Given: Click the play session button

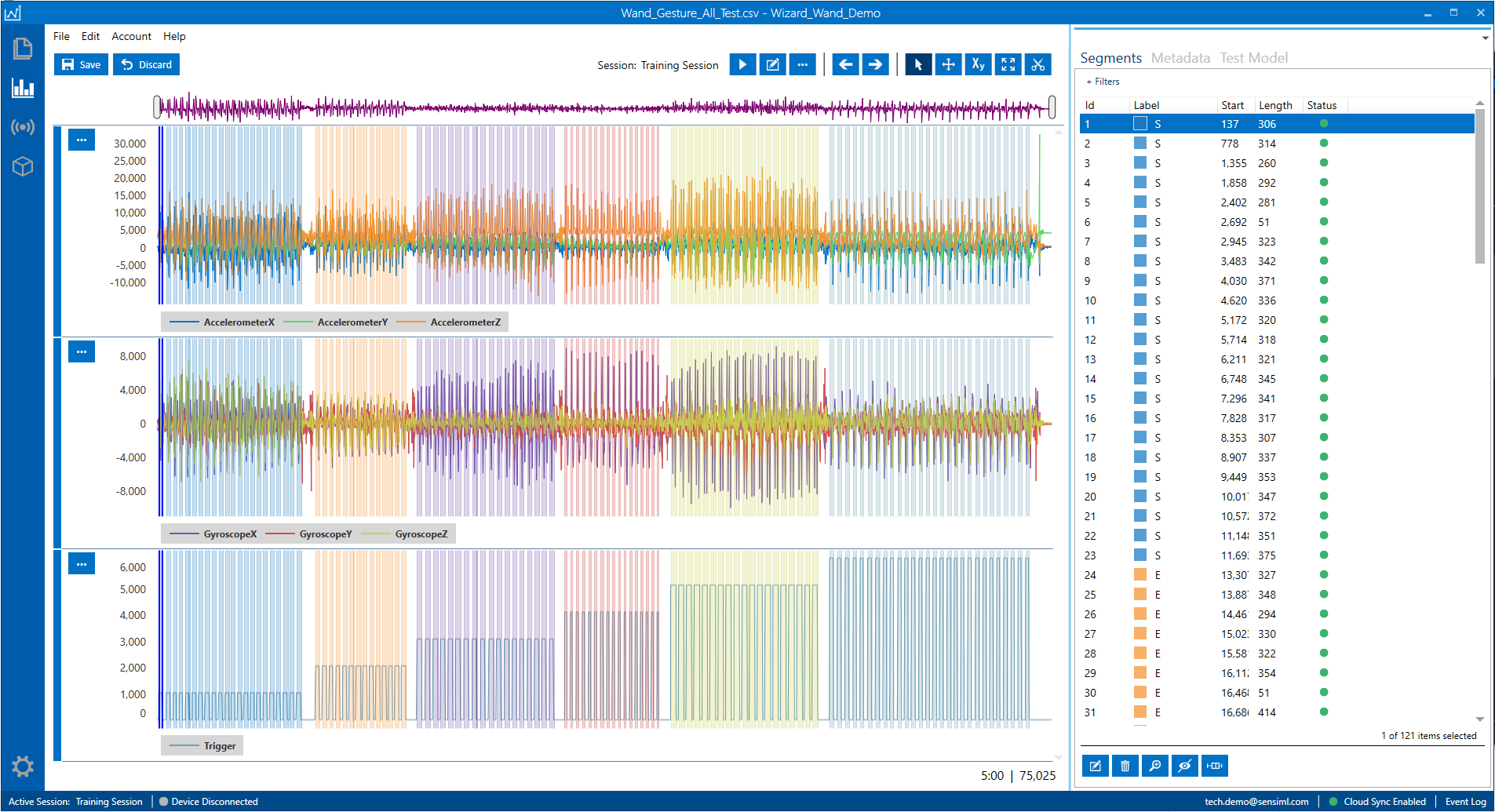Looking at the screenshot, I should (x=742, y=64).
